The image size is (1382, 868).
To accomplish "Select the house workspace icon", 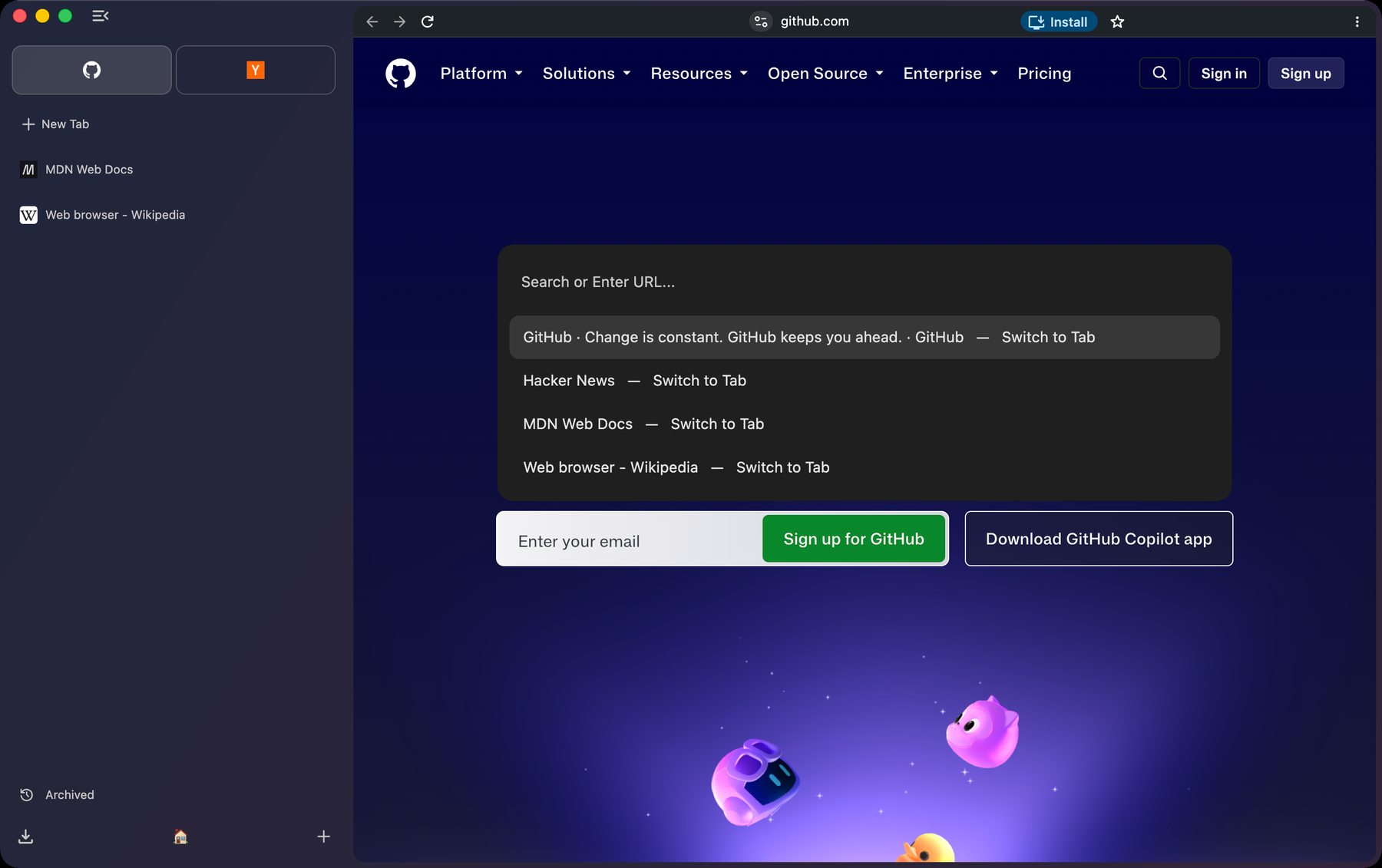I will click(x=180, y=837).
